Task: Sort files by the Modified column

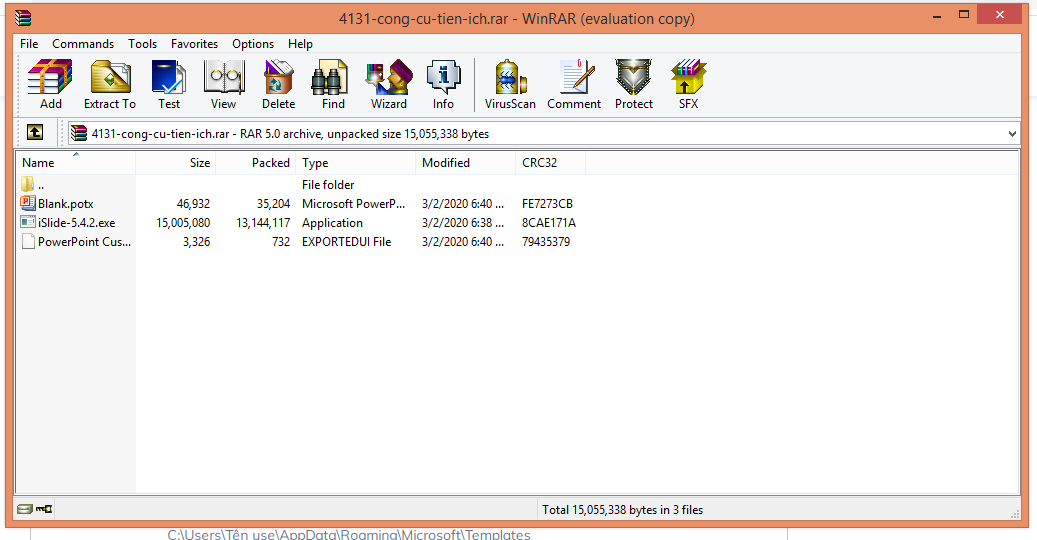Action: 466,163
